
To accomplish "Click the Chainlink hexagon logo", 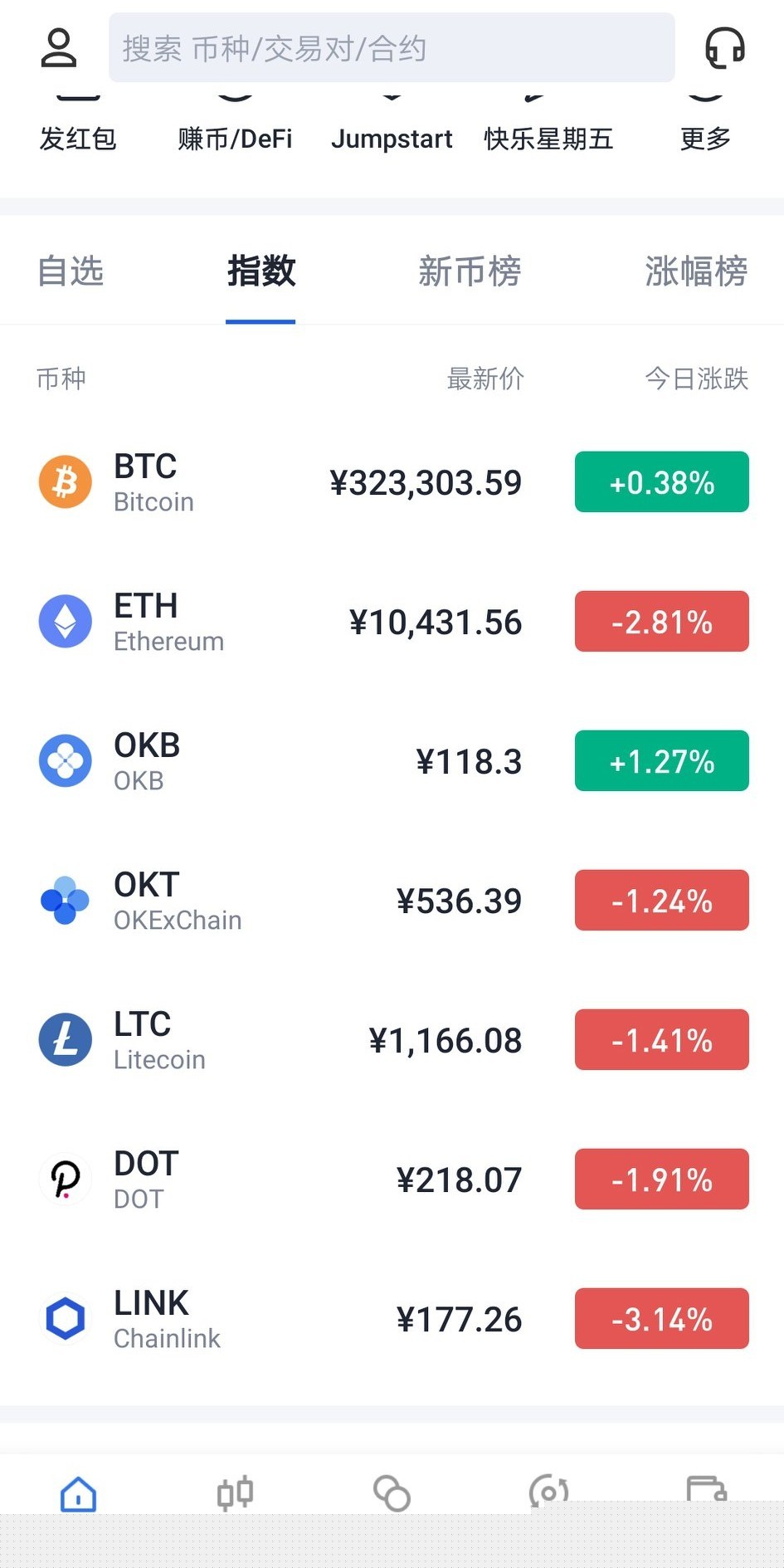I will [66, 1318].
